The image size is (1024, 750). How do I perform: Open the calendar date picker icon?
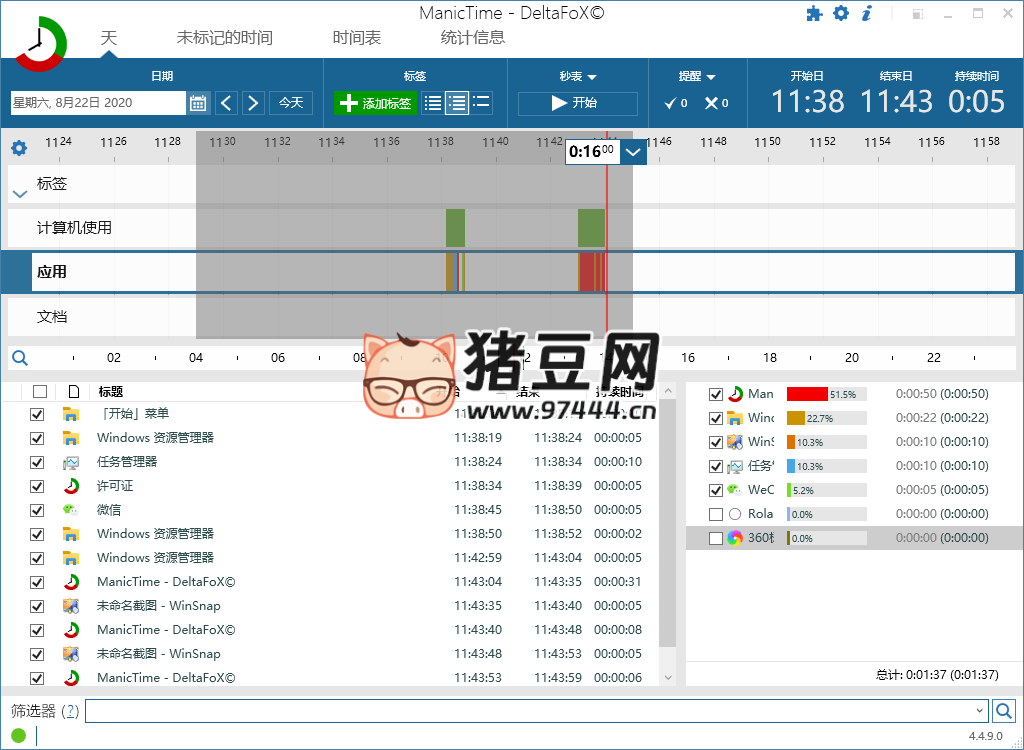pyautogui.click(x=199, y=102)
